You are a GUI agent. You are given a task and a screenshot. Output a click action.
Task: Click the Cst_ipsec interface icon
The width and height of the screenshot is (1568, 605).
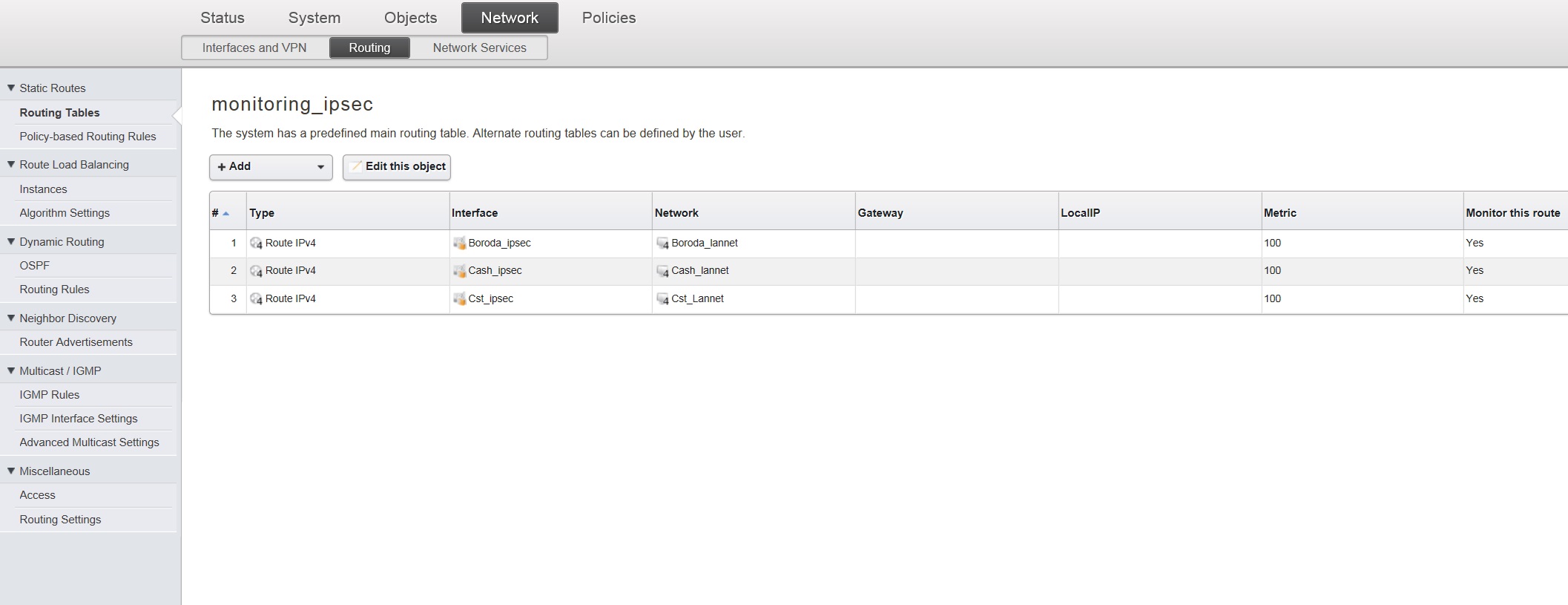pyautogui.click(x=459, y=299)
